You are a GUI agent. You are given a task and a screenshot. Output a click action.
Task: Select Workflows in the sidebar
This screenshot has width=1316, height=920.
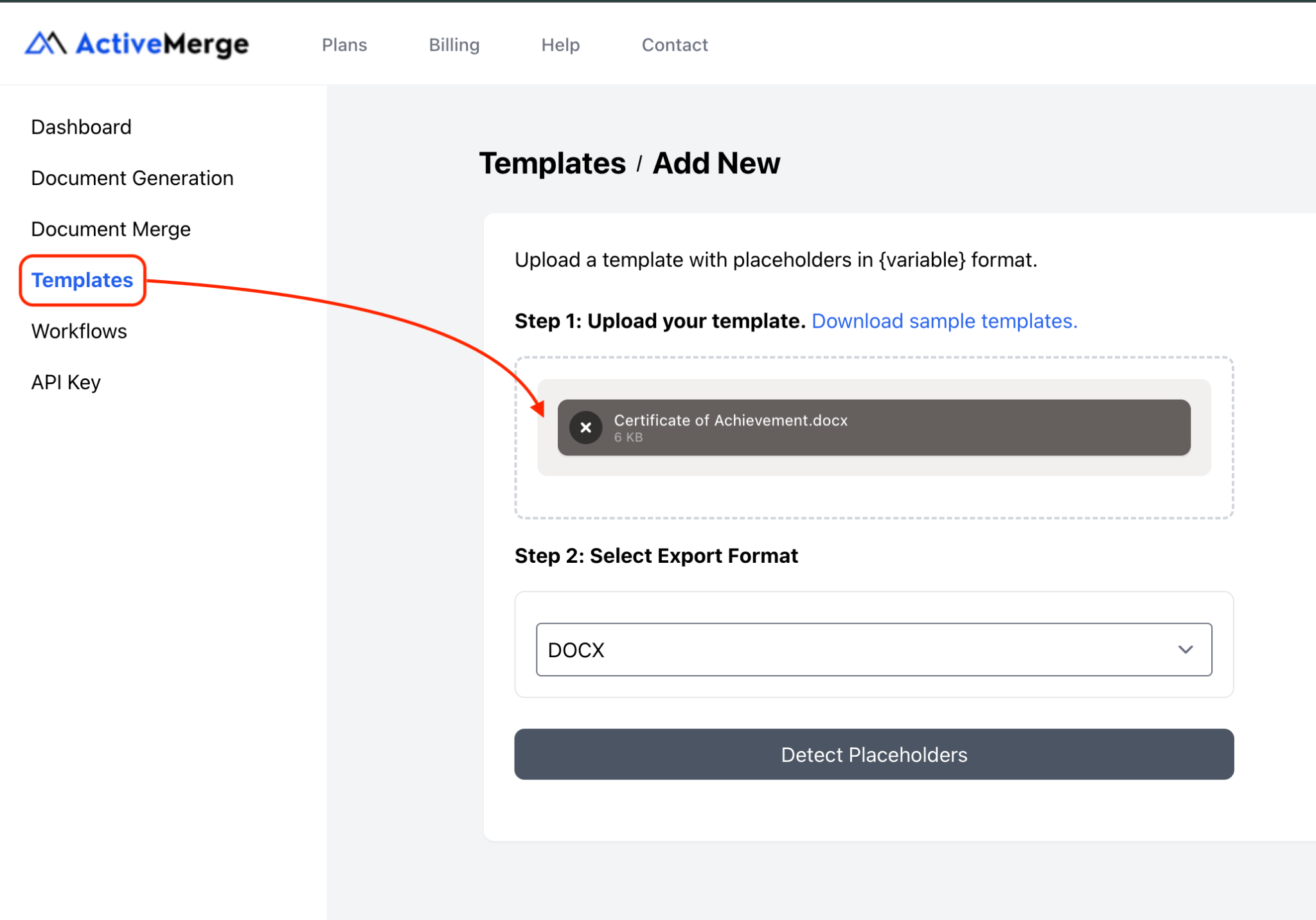pyautogui.click(x=78, y=331)
